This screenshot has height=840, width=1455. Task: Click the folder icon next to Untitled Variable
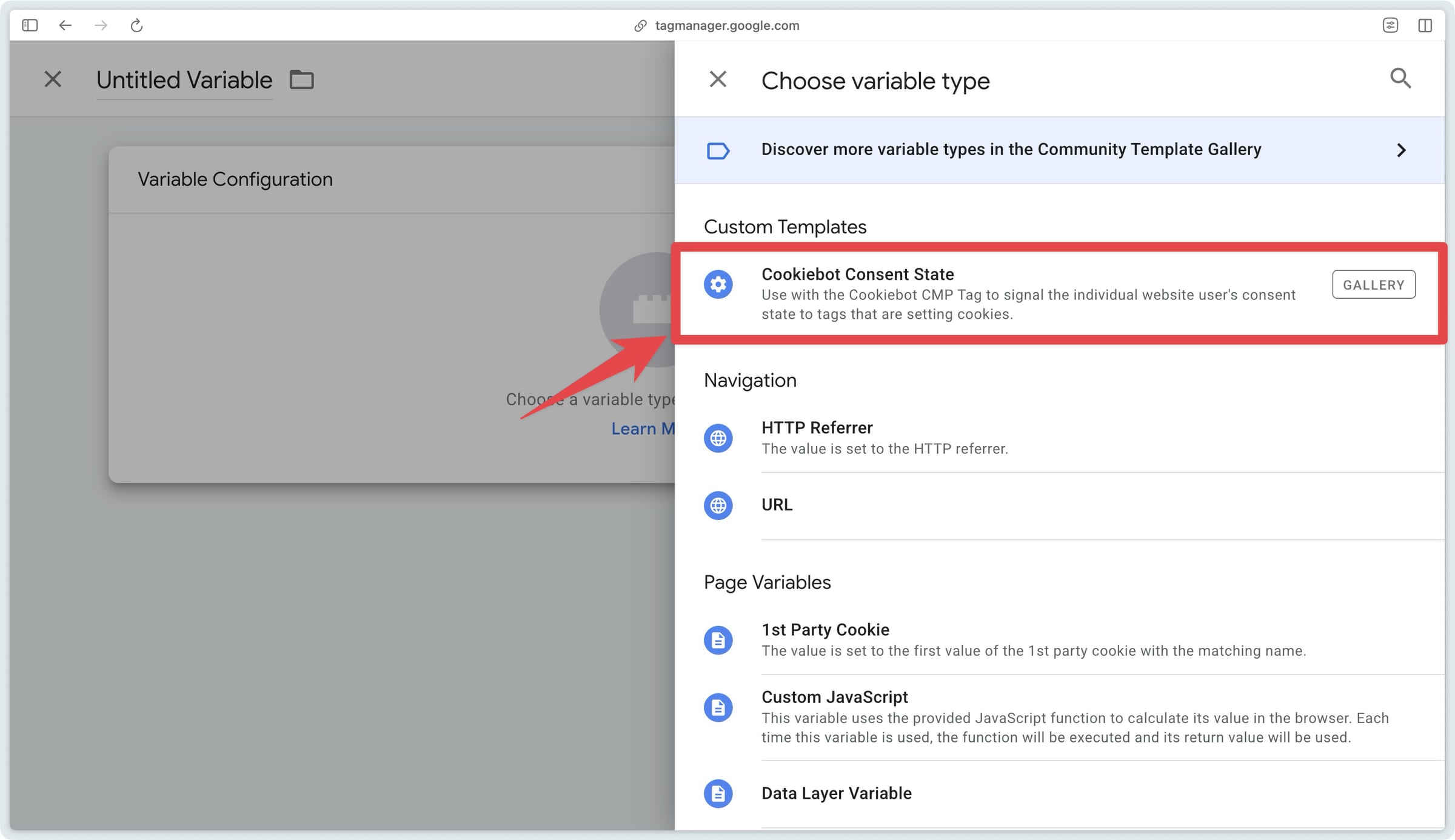tap(302, 79)
